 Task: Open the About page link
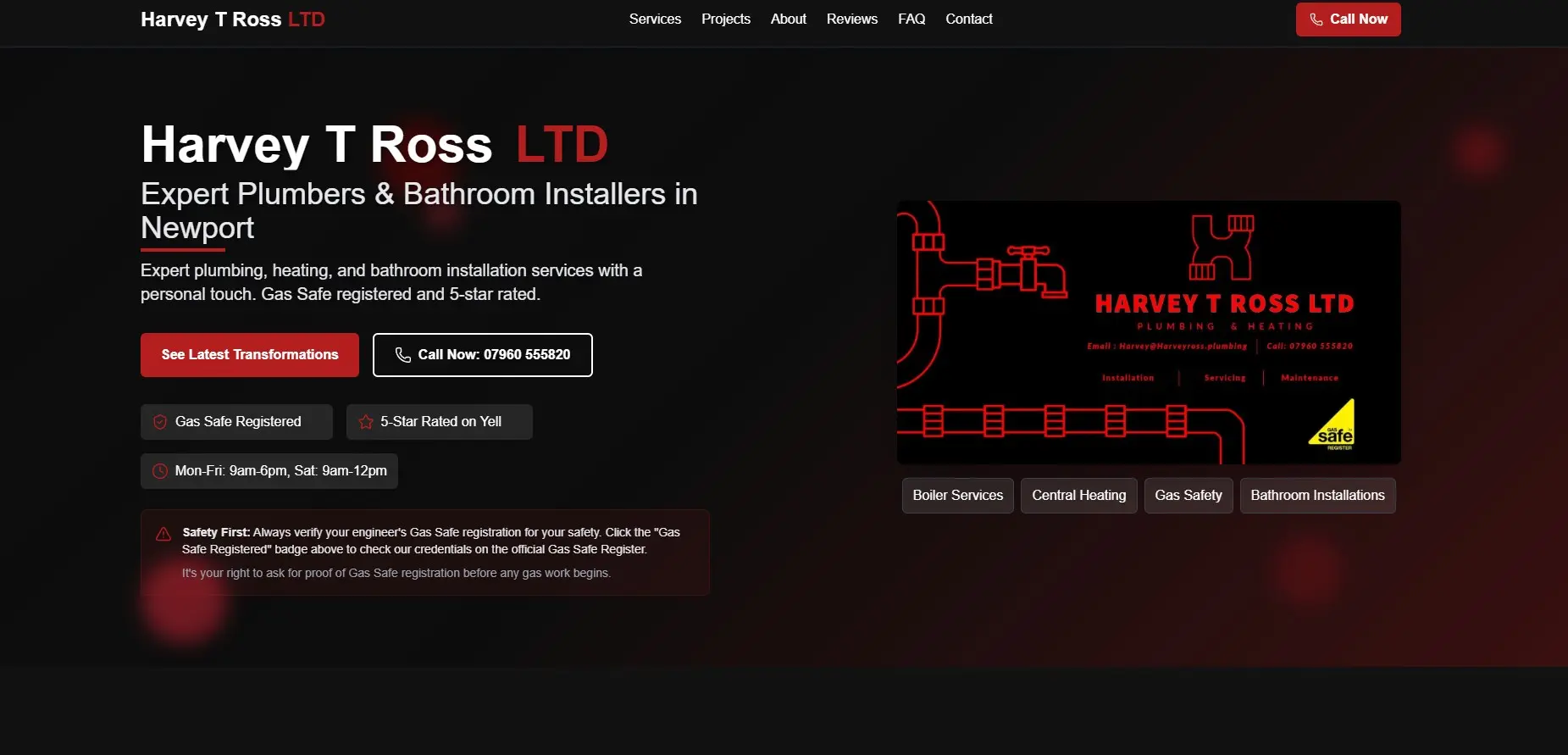click(x=789, y=19)
